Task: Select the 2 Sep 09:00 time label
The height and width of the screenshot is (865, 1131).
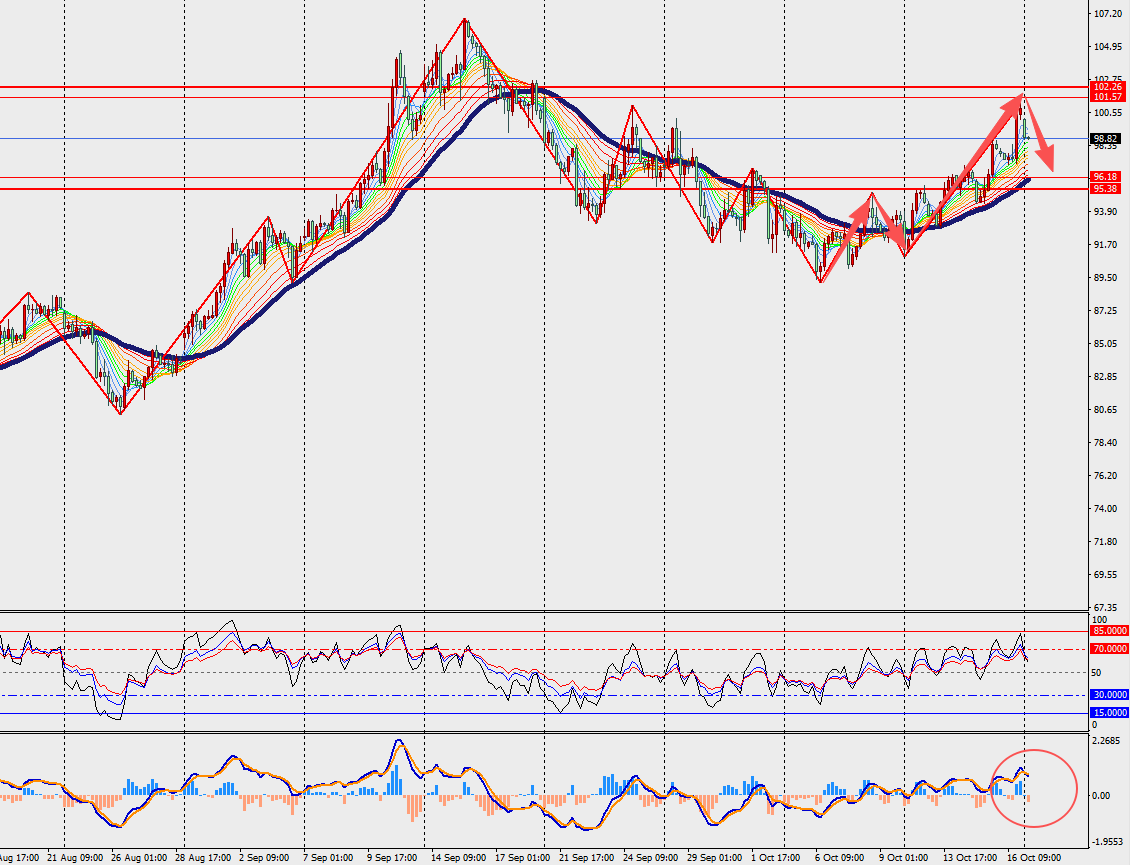Action: point(264,858)
